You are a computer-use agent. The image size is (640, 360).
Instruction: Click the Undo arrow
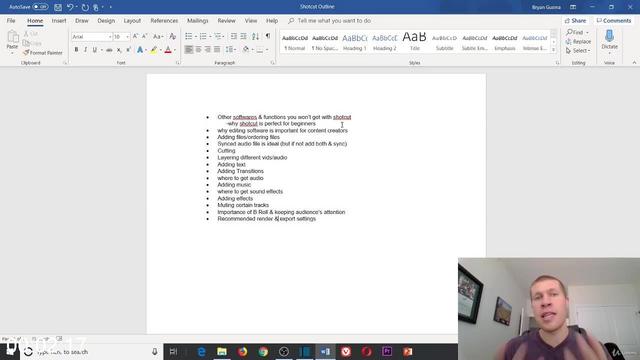[x=70, y=7]
